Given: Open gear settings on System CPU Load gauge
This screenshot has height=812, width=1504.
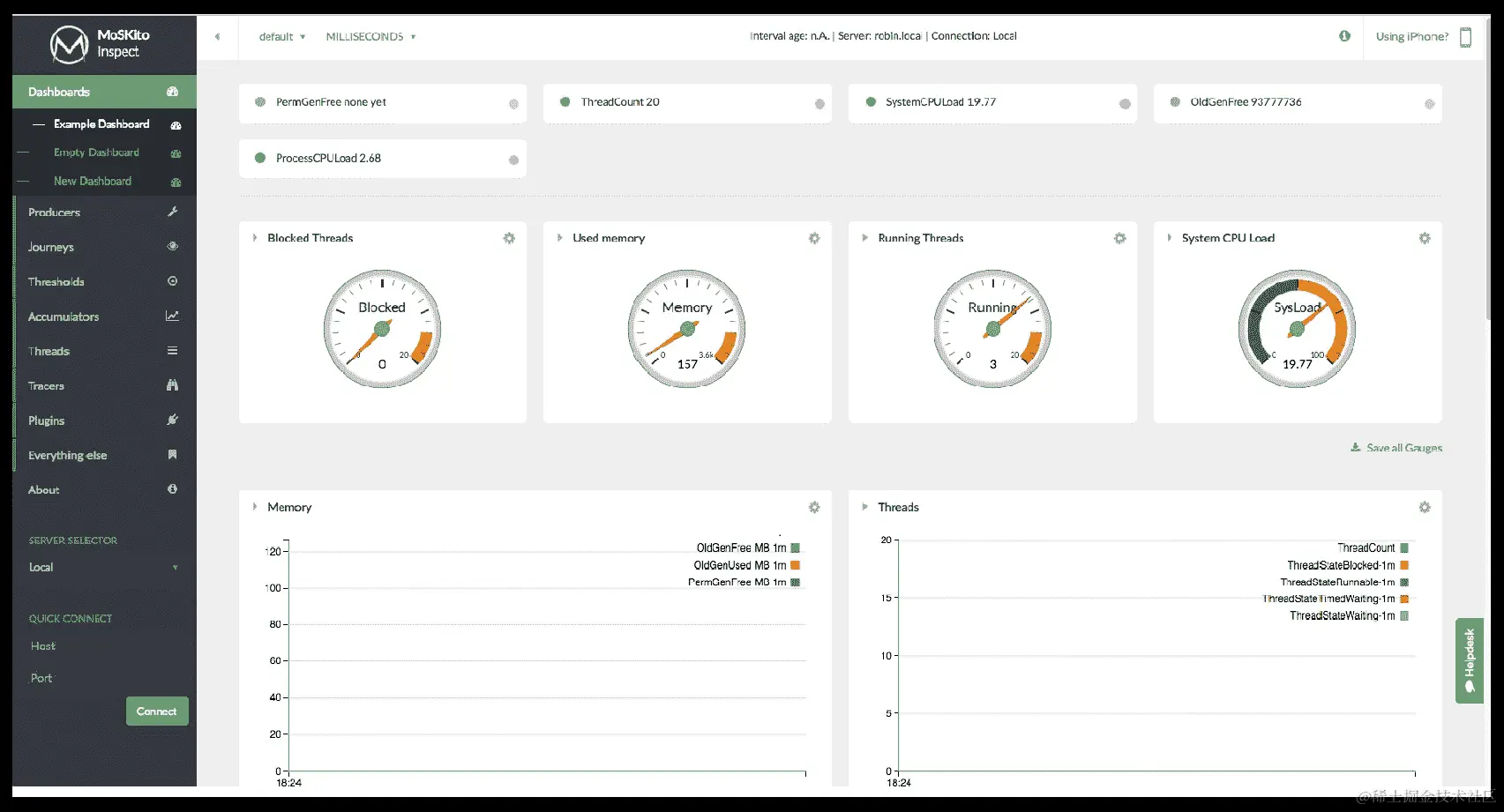Looking at the screenshot, I should [1425, 238].
